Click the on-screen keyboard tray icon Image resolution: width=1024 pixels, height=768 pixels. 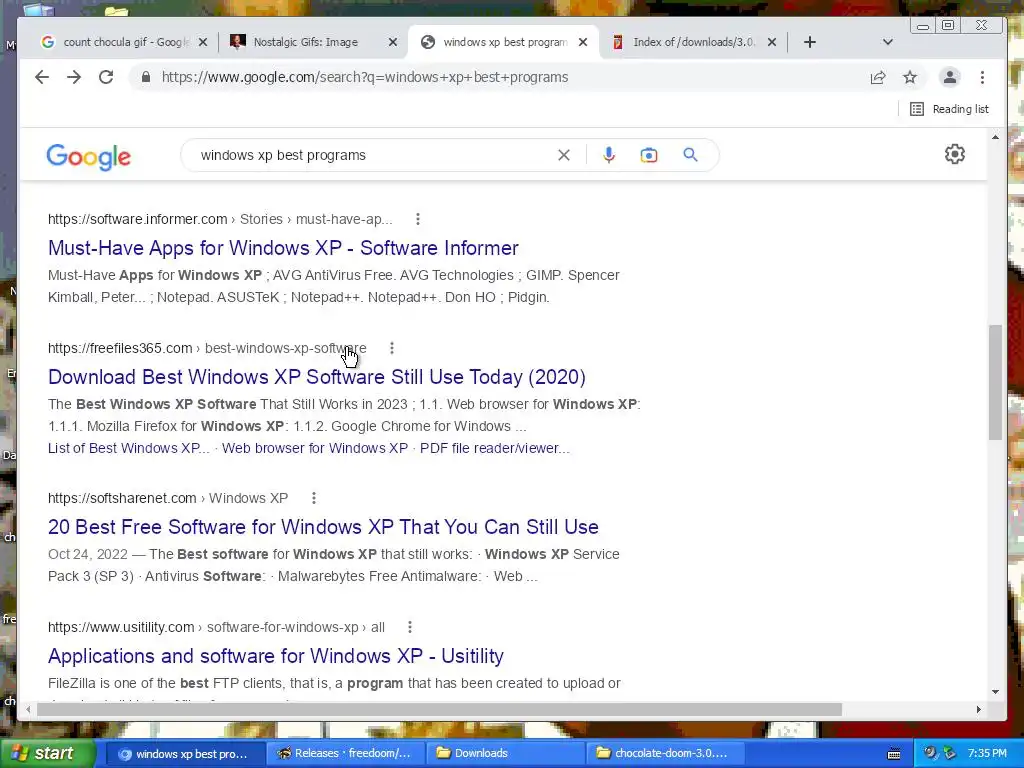tap(894, 754)
